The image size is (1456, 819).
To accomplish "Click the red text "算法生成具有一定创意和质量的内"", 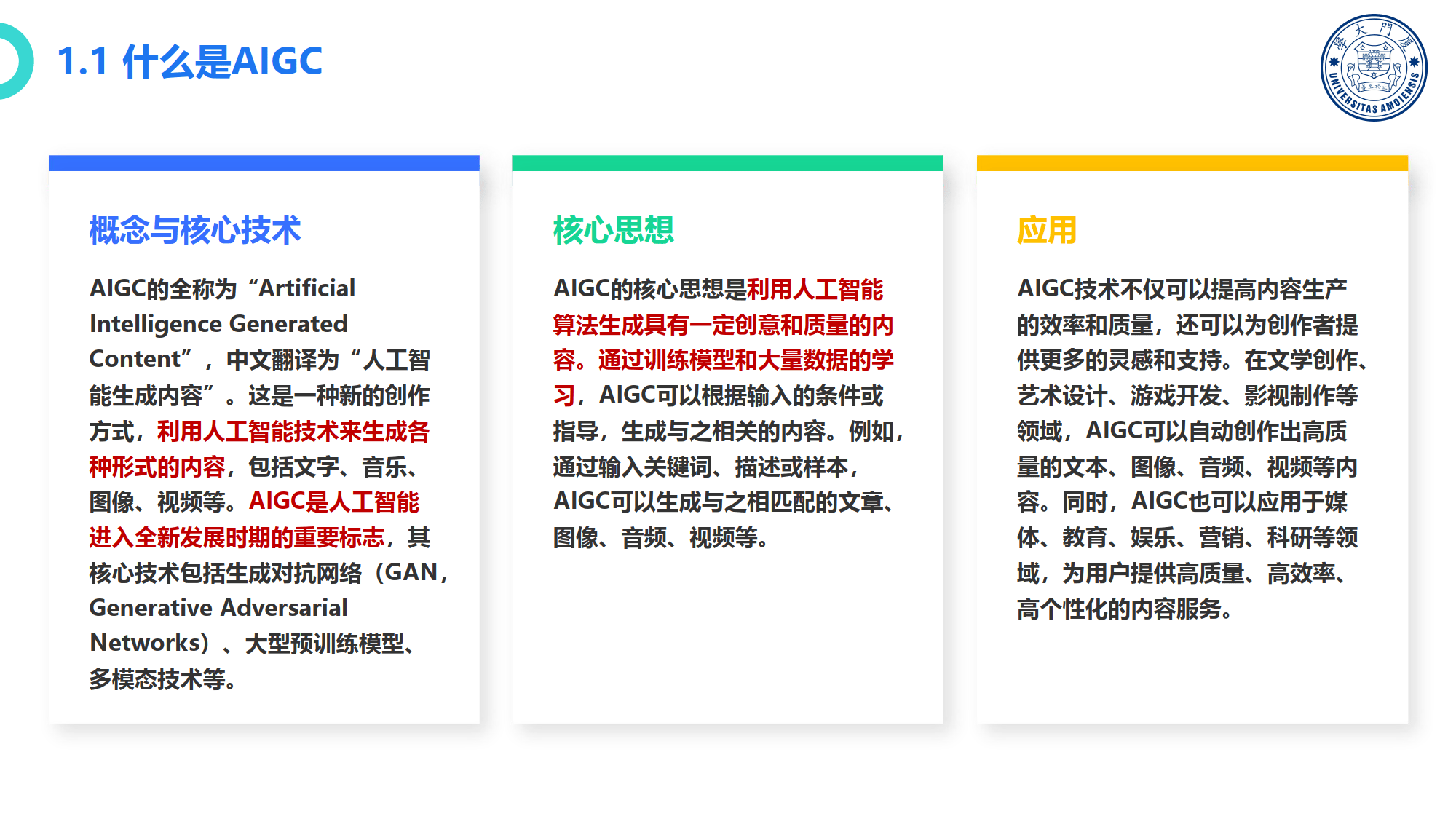I will 723,325.
